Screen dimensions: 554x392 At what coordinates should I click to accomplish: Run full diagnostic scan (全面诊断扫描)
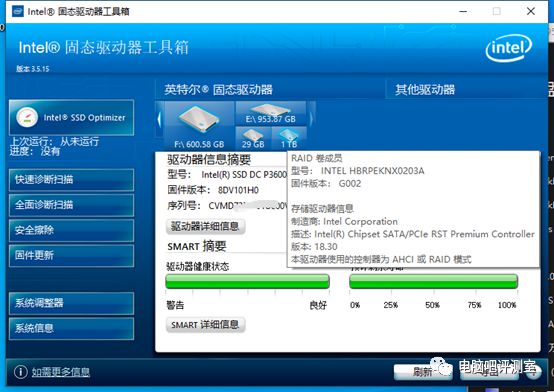point(71,205)
